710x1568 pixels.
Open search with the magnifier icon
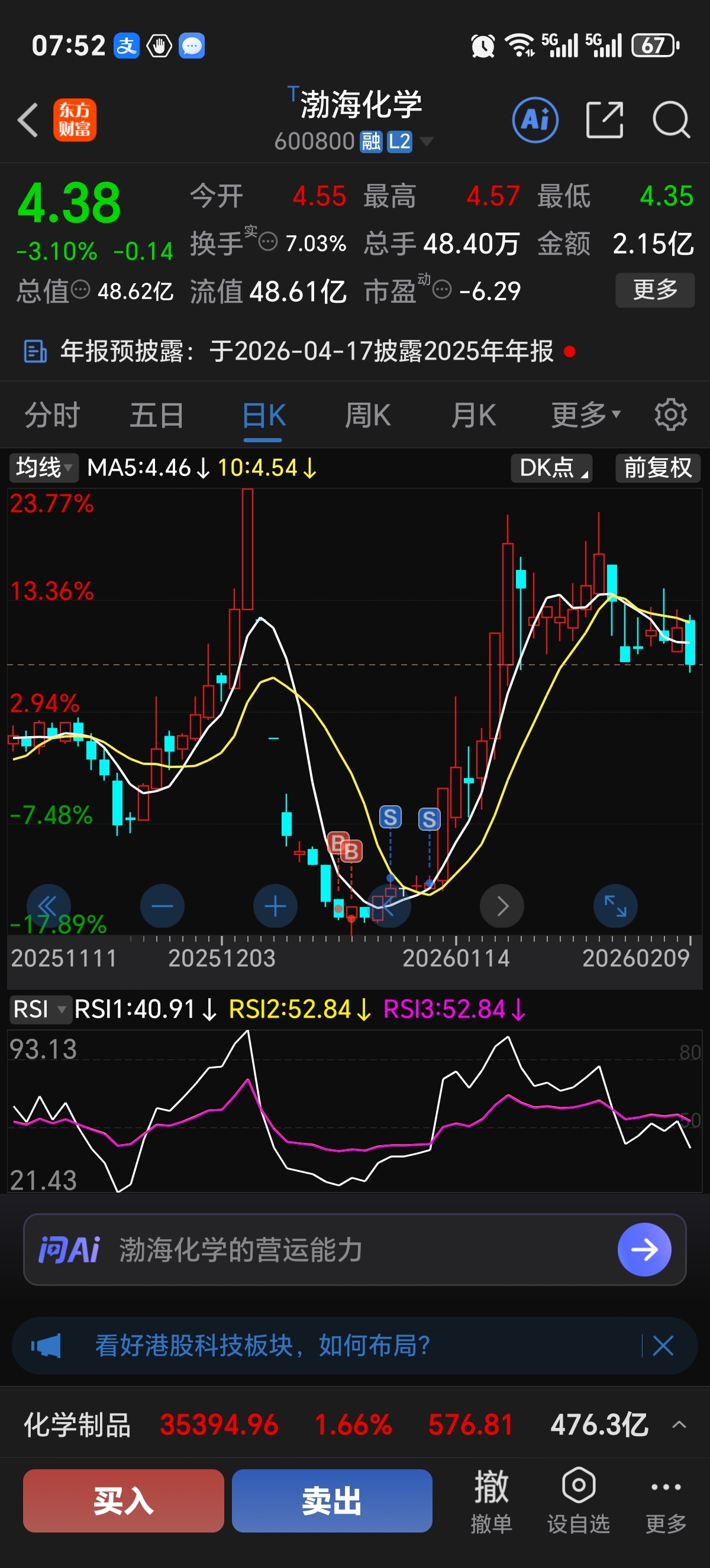pos(671,119)
